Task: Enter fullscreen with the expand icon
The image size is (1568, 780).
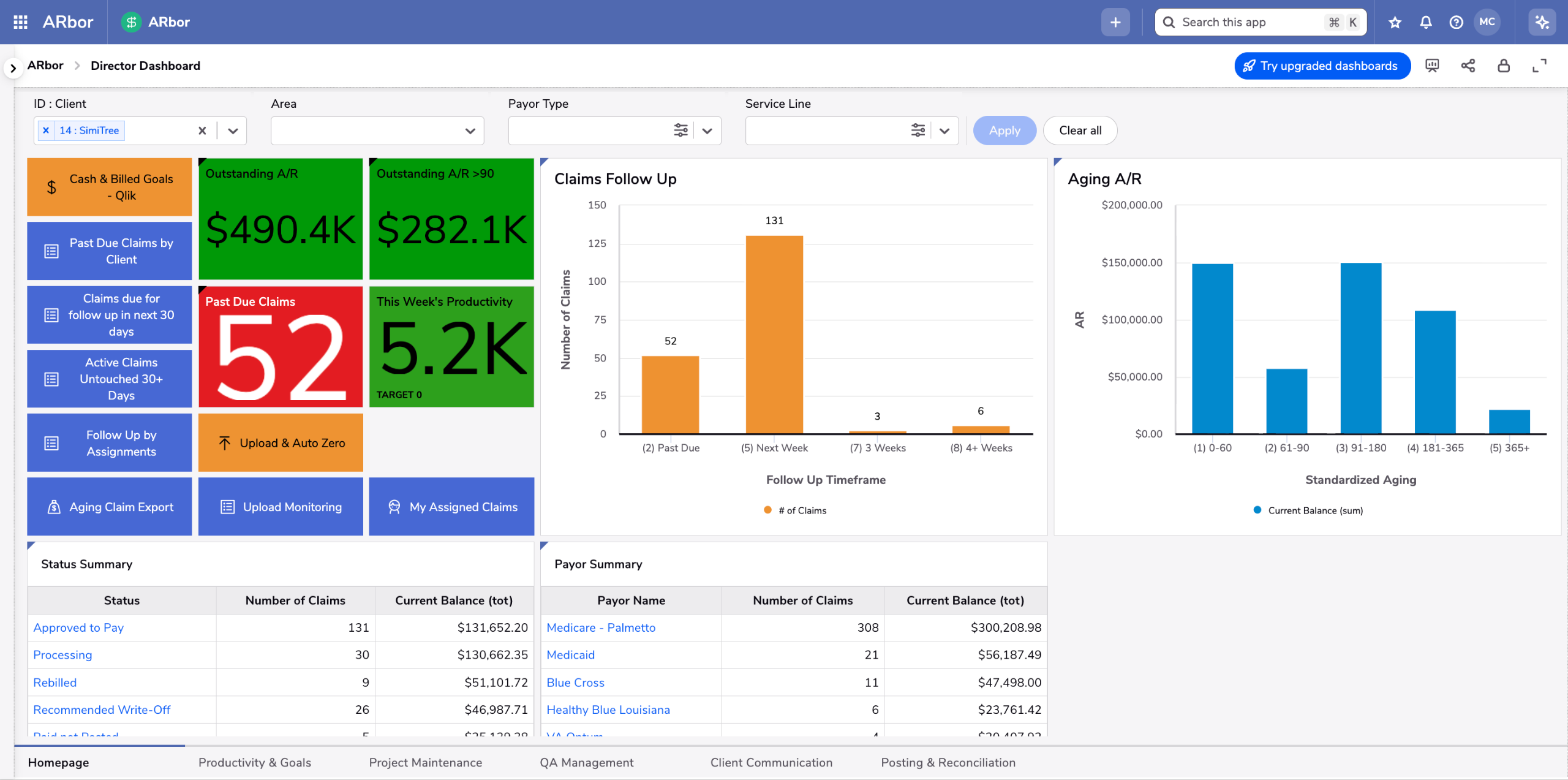Action: point(1539,66)
